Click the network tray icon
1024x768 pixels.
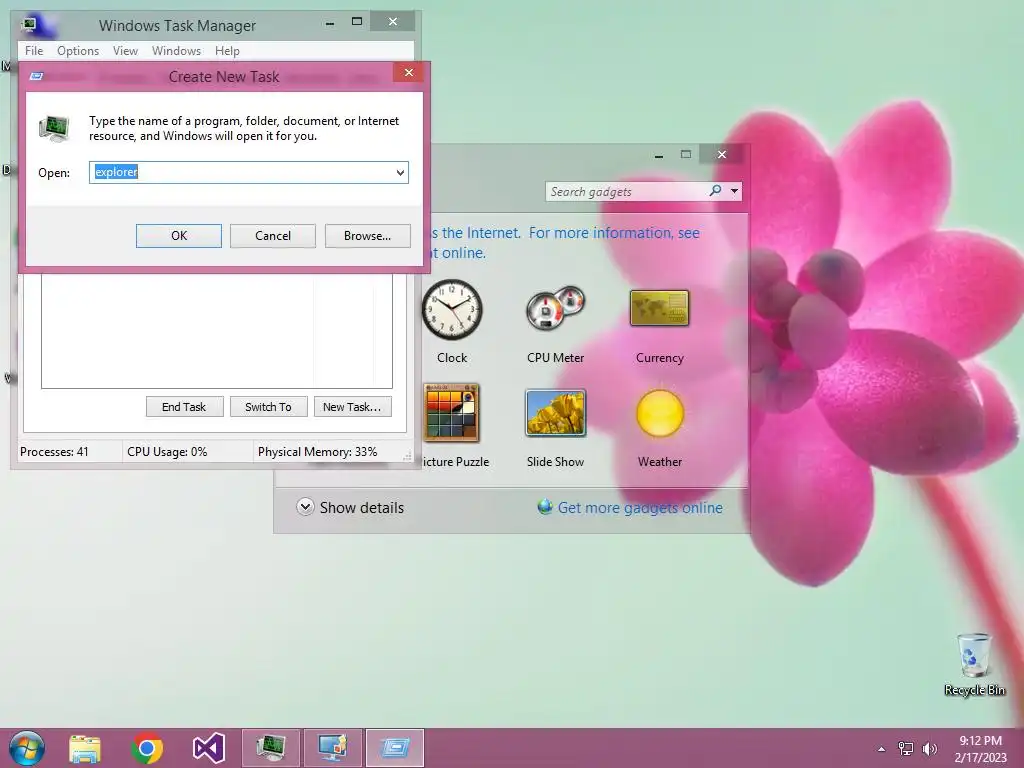tap(906, 749)
